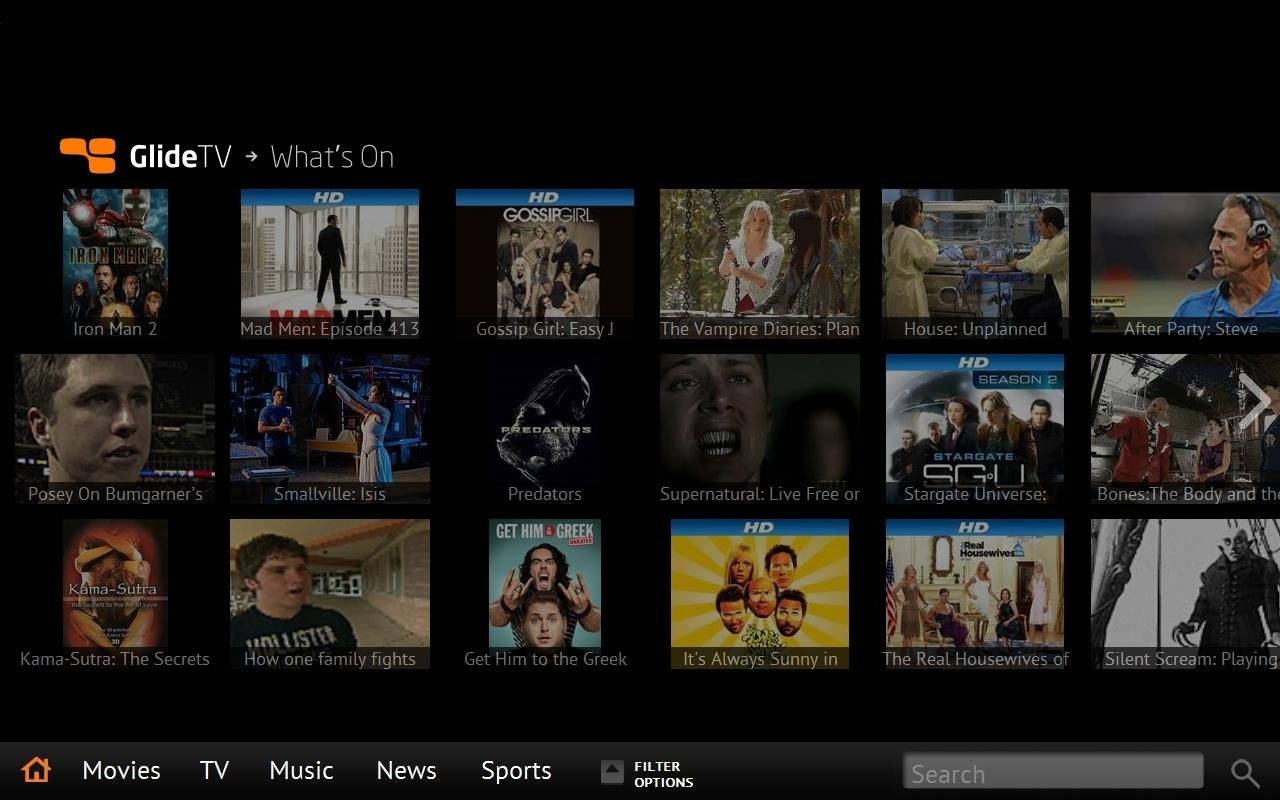The image size is (1280, 800).
Task: Open Get Him to the Greek poster
Action: click(545, 594)
